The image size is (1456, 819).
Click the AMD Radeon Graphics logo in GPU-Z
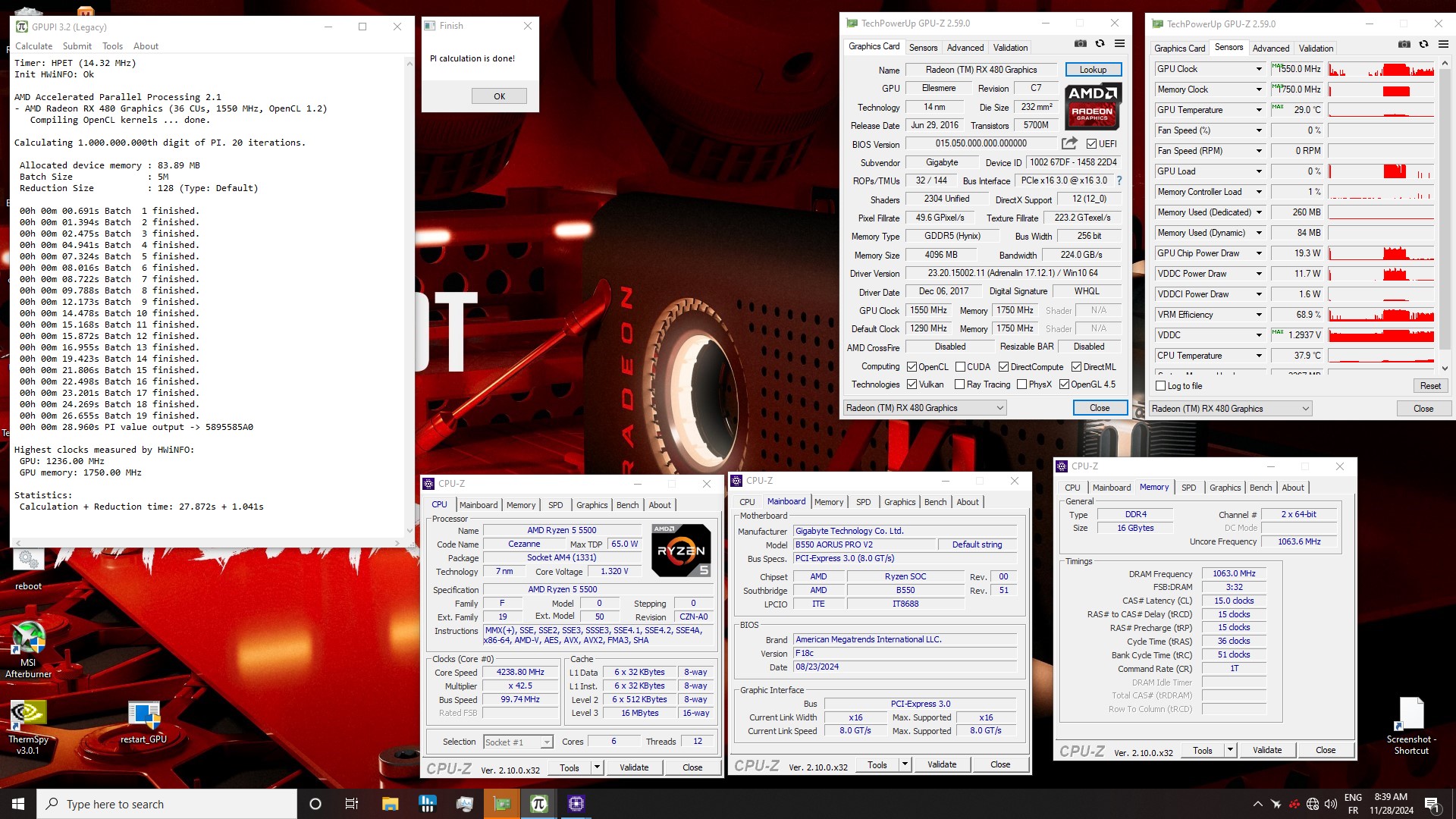click(x=1092, y=106)
